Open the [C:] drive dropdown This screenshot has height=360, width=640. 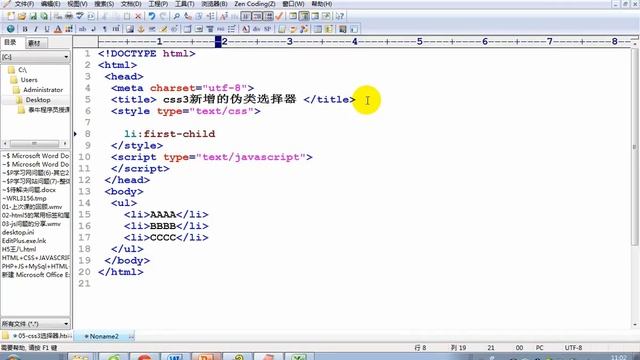pyautogui.click(x=66, y=57)
